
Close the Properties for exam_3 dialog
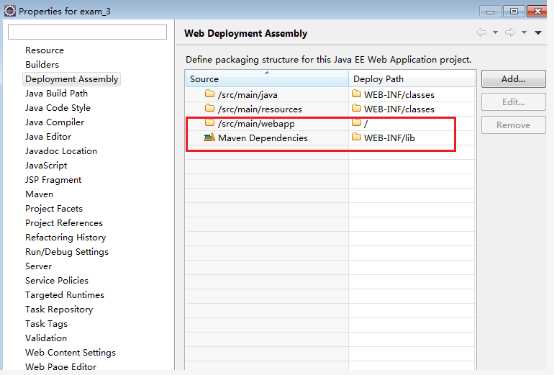[537, 11]
